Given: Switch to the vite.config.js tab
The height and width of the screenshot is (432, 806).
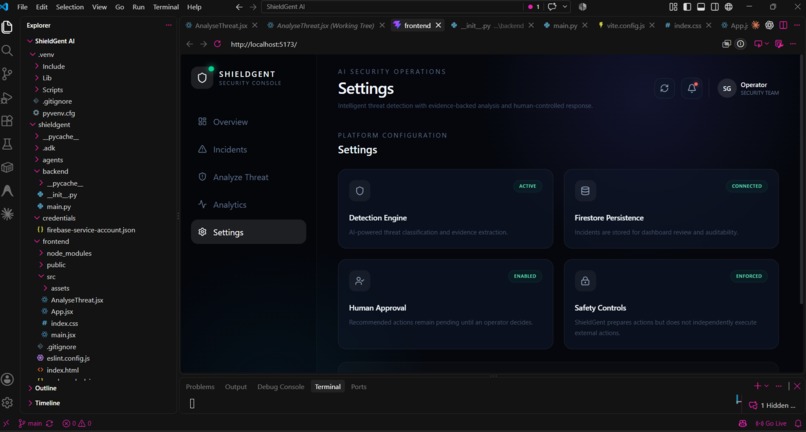Looking at the screenshot, I should (626, 25).
